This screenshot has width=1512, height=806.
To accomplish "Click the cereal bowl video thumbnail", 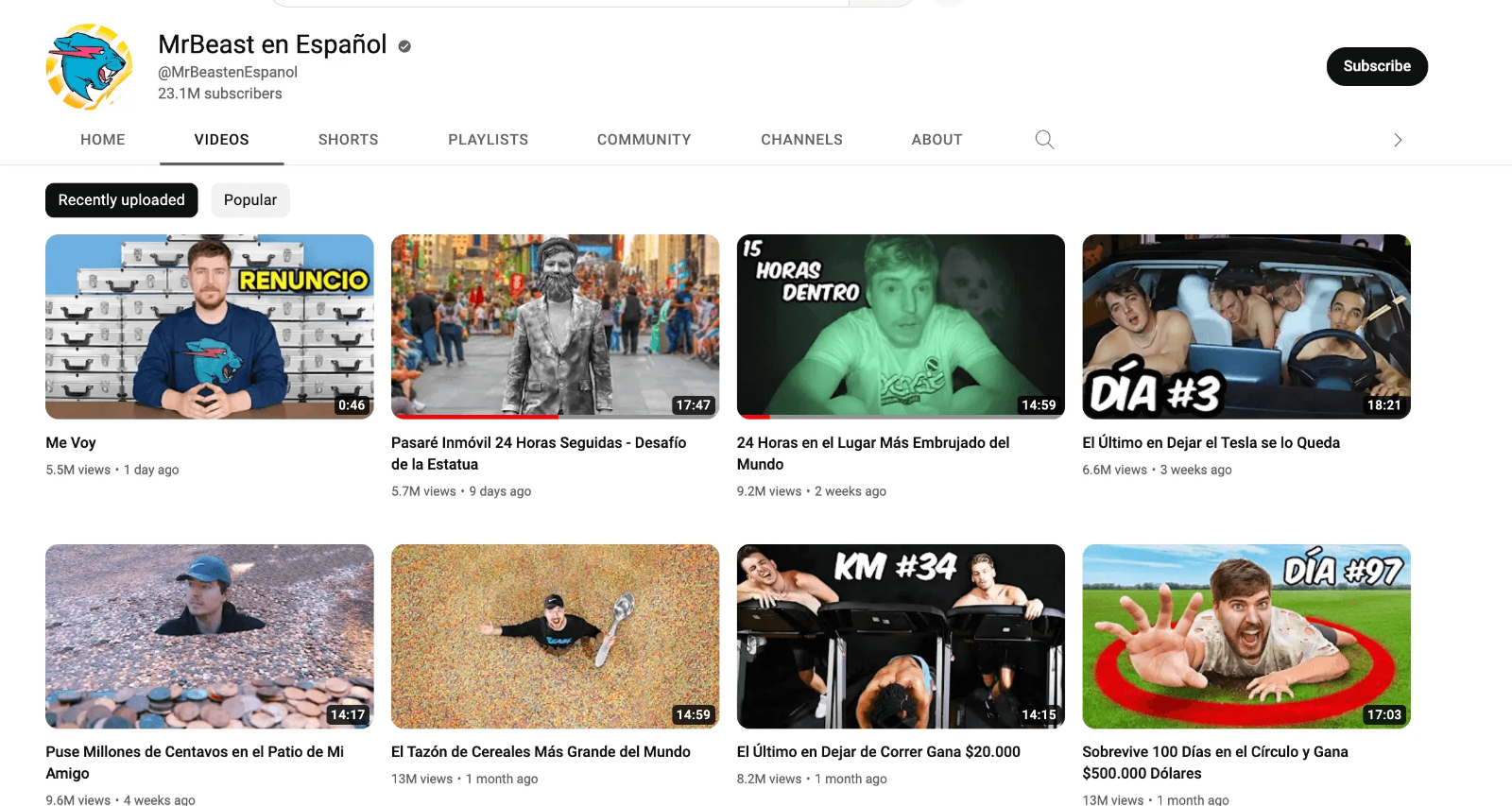I will pyautogui.click(x=555, y=636).
